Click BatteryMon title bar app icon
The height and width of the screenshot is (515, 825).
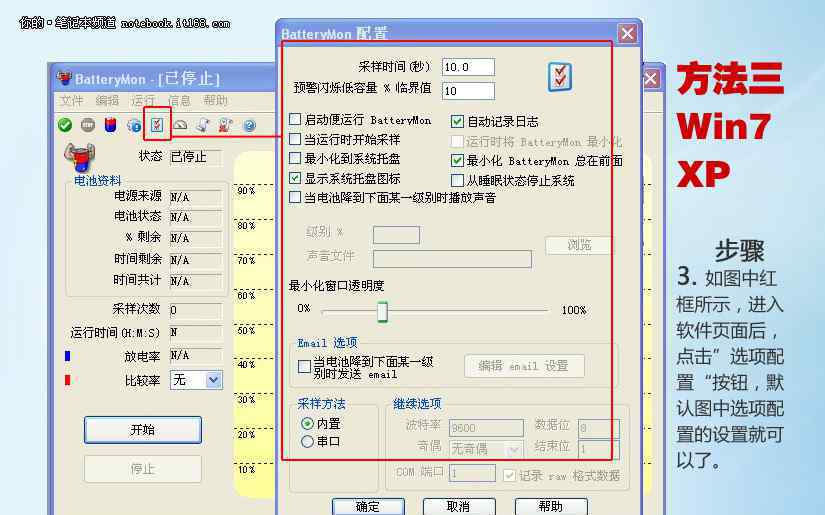pos(64,79)
